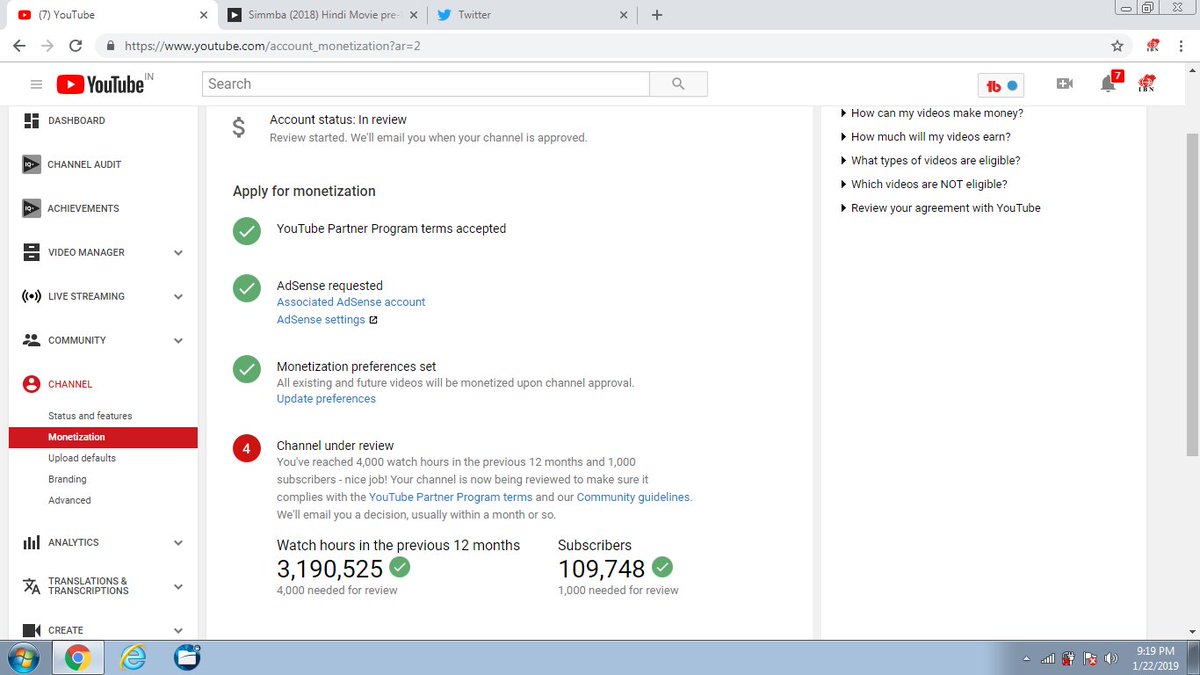The width and height of the screenshot is (1200, 675).
Task: Select the Monetization menu item
Action: (103, 437)
